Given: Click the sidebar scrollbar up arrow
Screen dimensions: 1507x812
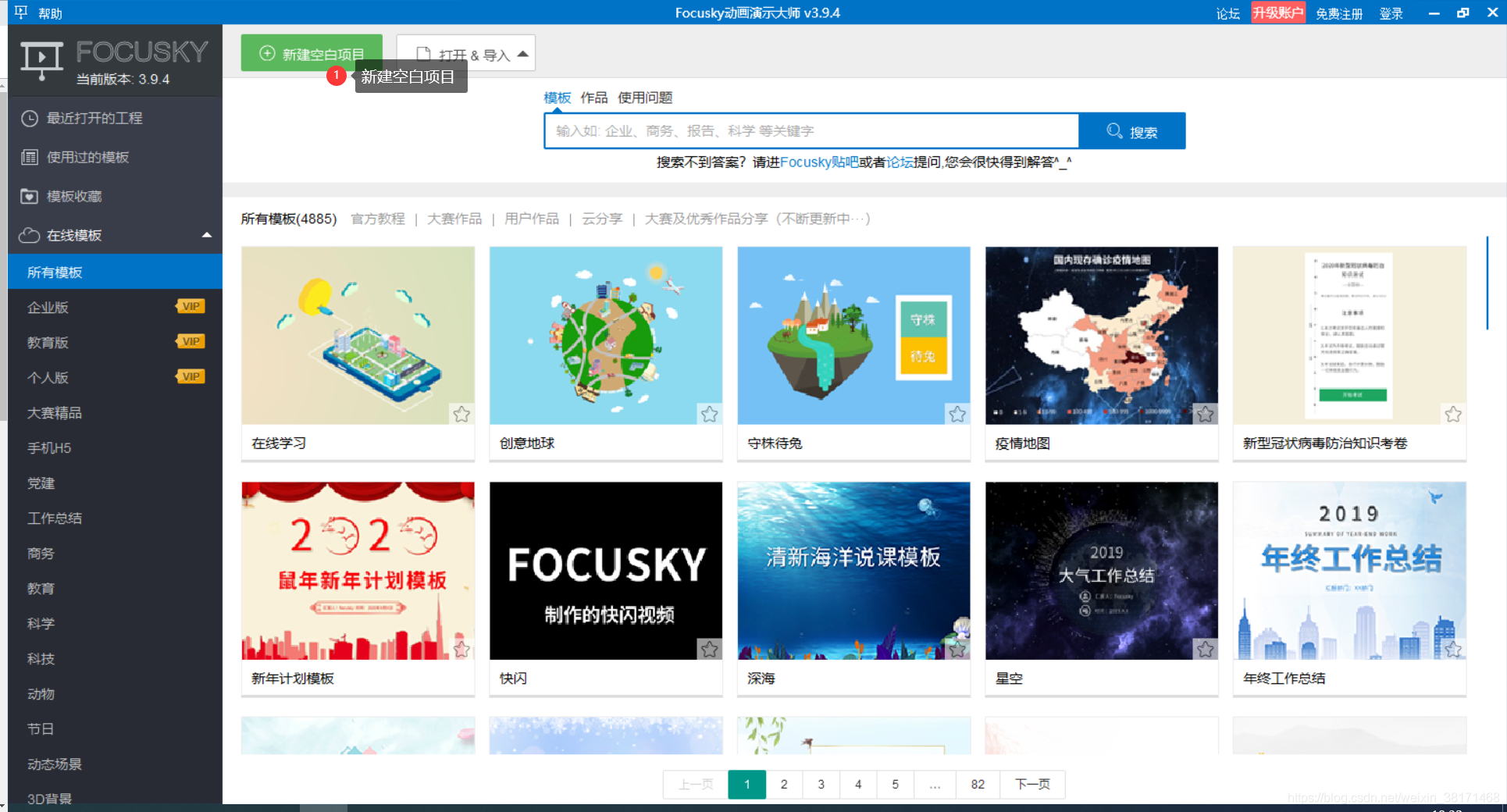Looking at the screenshot, I should click(x=3, y=85).
